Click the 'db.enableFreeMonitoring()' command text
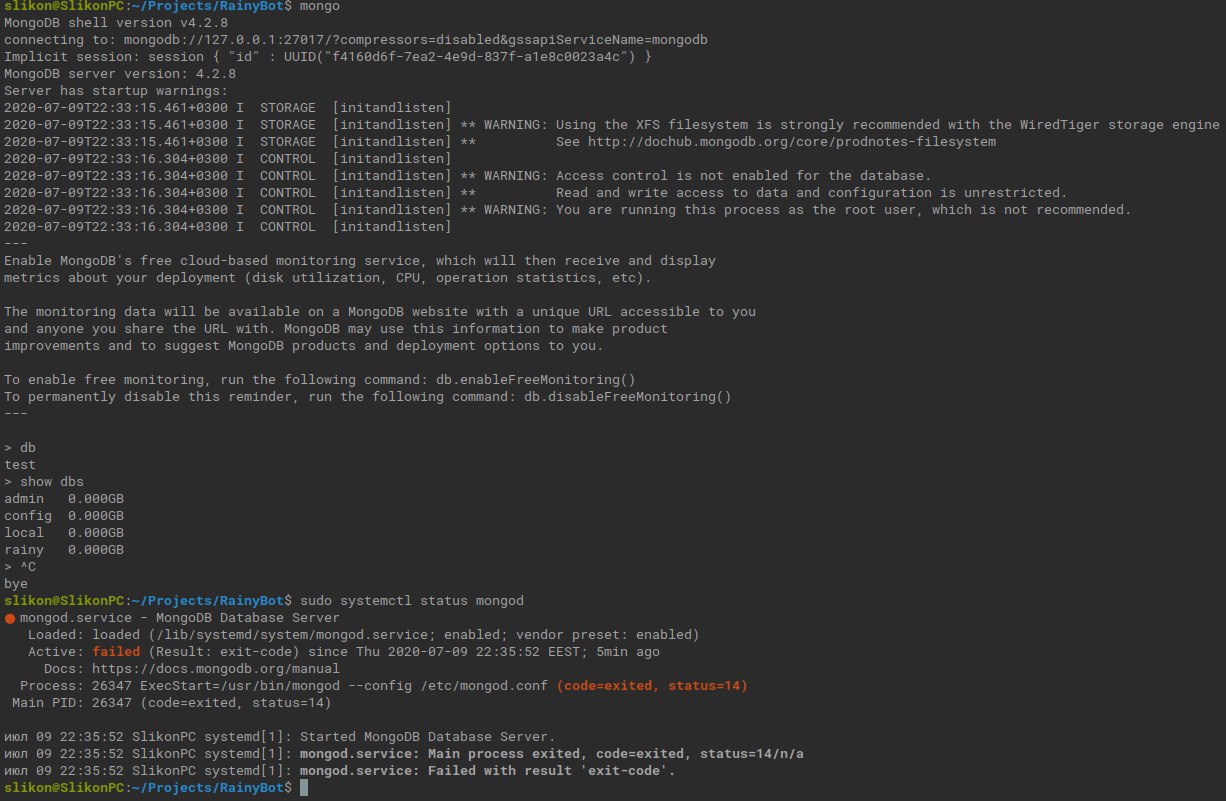The height and width of the screenshot is (801, 1226). pyautogui.click(x=536, y=380)
